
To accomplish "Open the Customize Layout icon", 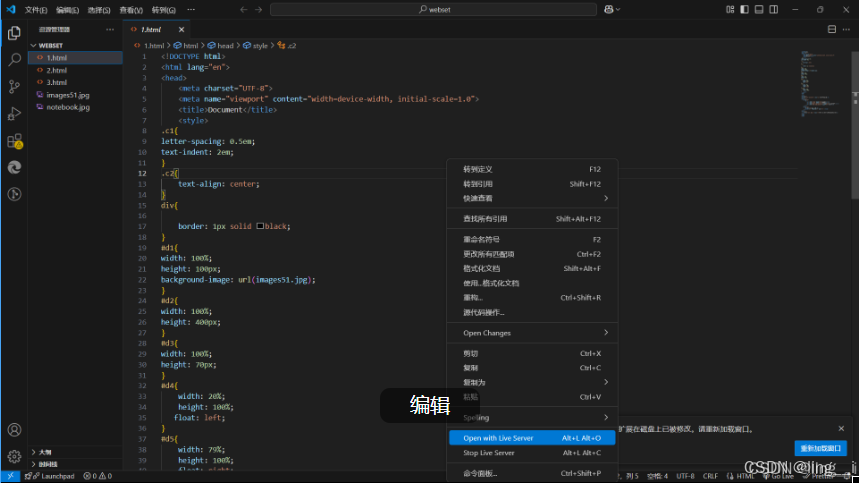I will click(x=730, y=9).
